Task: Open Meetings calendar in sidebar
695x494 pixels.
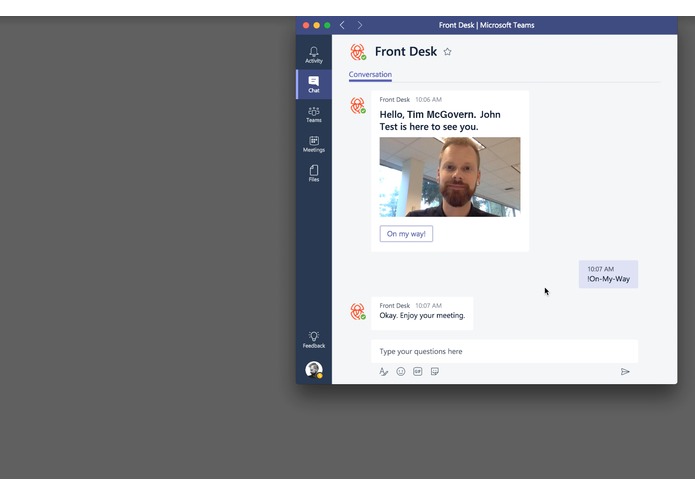Action: (314, 144)
